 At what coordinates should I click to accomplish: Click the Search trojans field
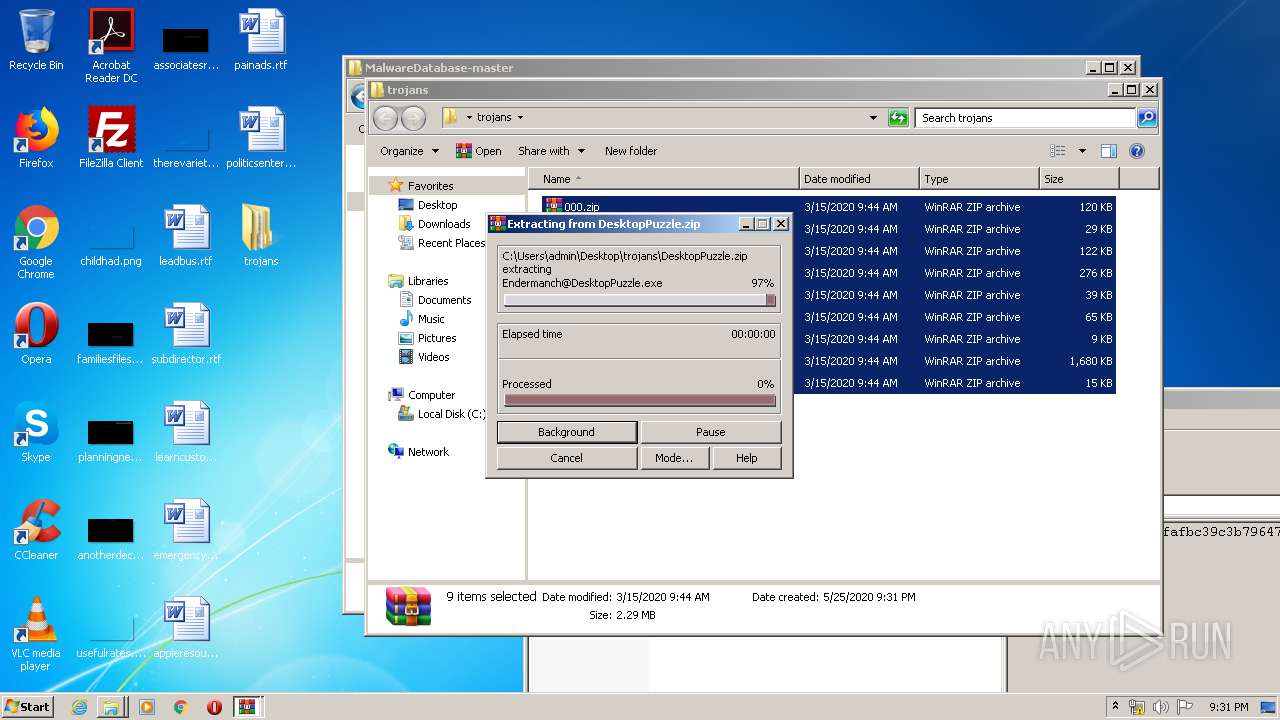[1026, 117]
